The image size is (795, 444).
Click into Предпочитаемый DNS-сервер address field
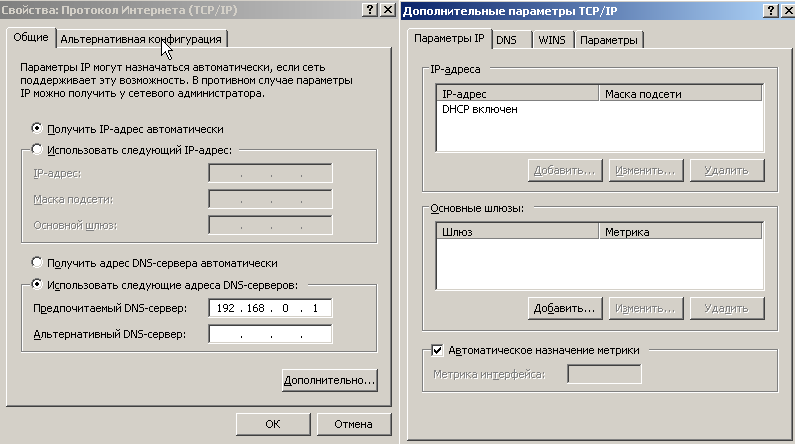[270, 308]
